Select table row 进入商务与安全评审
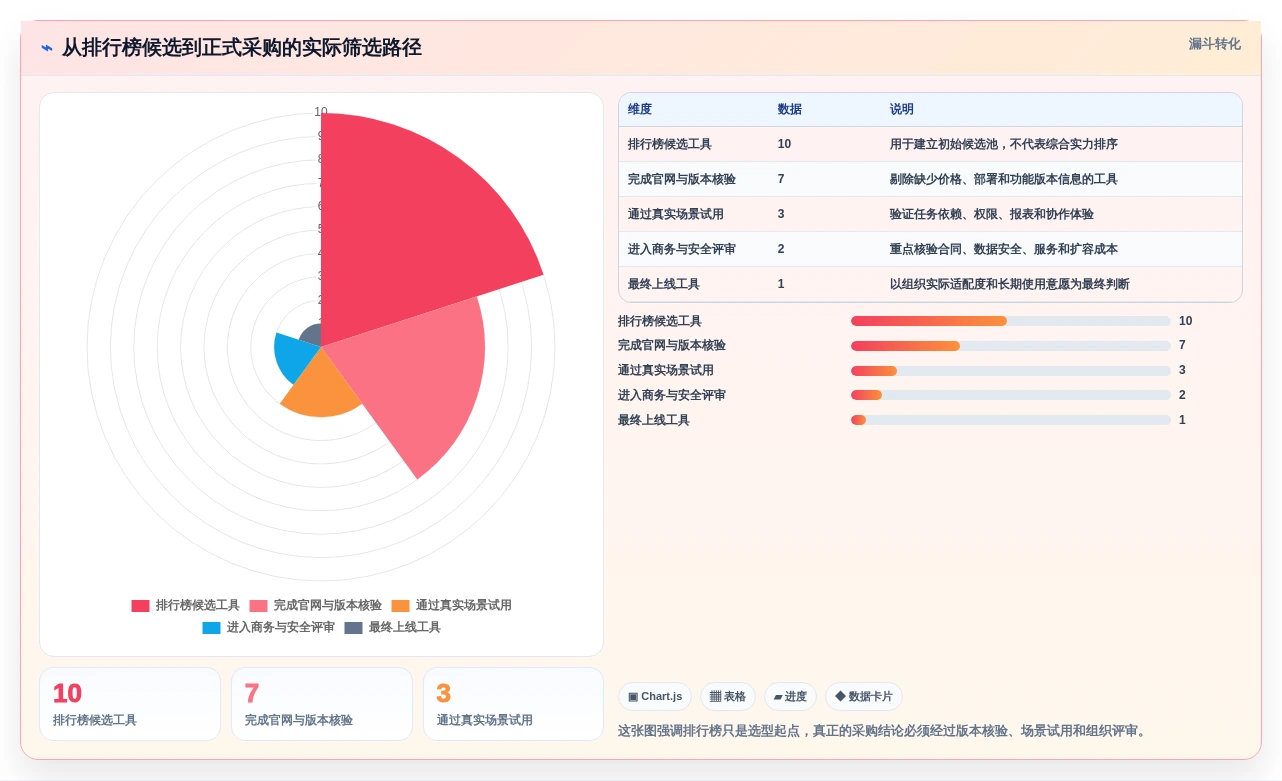 [930, 249]
